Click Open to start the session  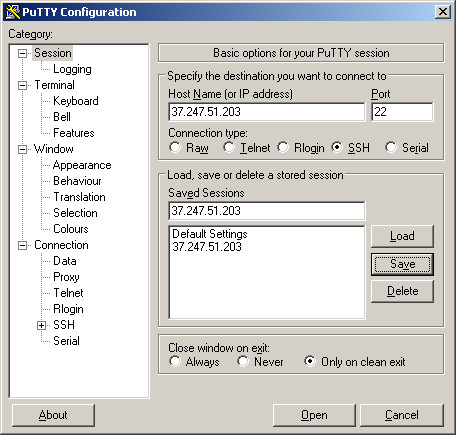pos(314,415)
